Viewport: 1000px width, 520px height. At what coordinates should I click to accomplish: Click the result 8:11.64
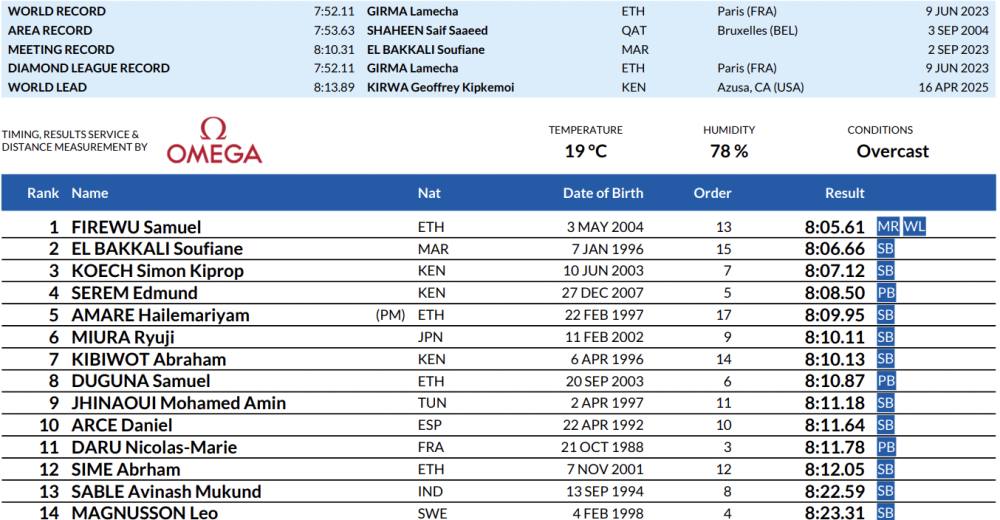coord(834,426)
